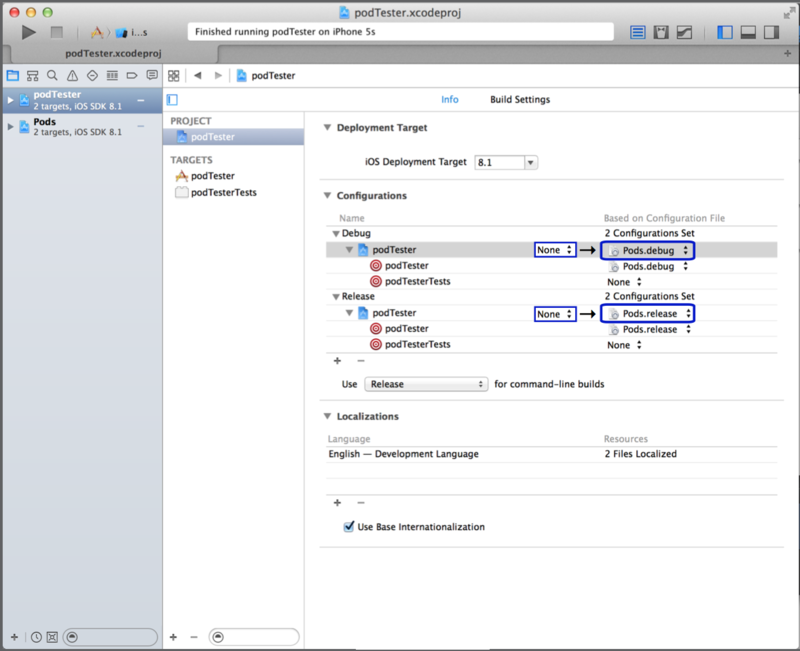The image size is (800, 651).
Task: Open related items grid menu
Action: click(173, 76)
